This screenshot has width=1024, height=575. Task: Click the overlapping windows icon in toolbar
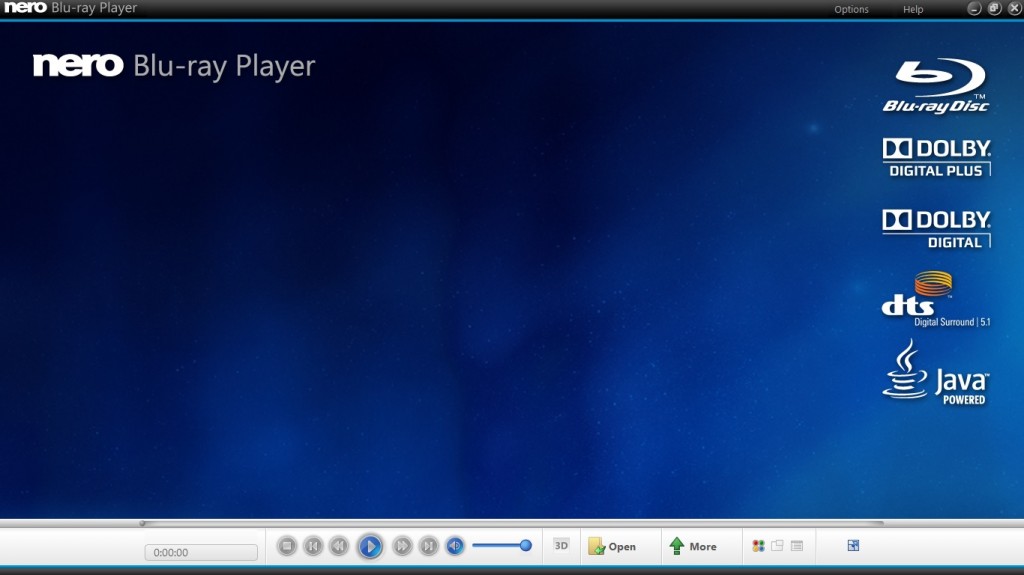(777, 546)
